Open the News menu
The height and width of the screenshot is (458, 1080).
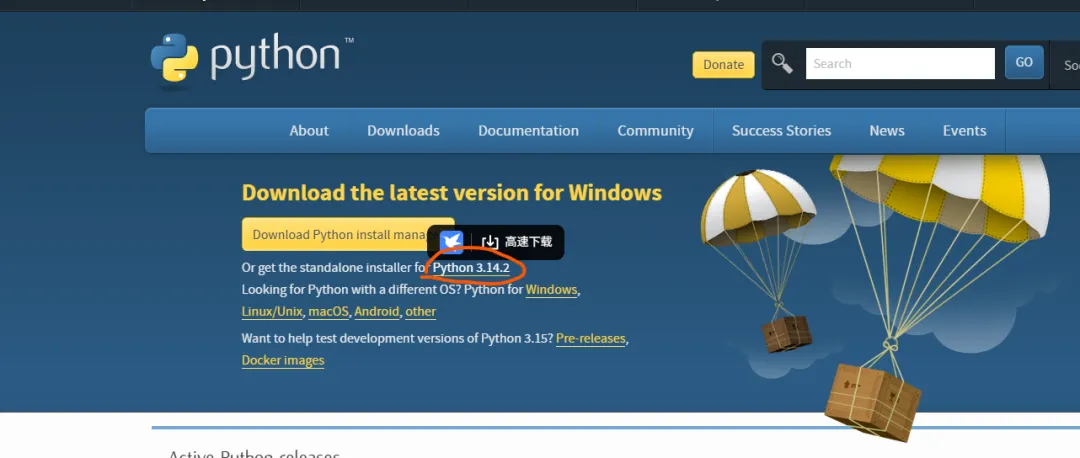click(x=886, y=131)
